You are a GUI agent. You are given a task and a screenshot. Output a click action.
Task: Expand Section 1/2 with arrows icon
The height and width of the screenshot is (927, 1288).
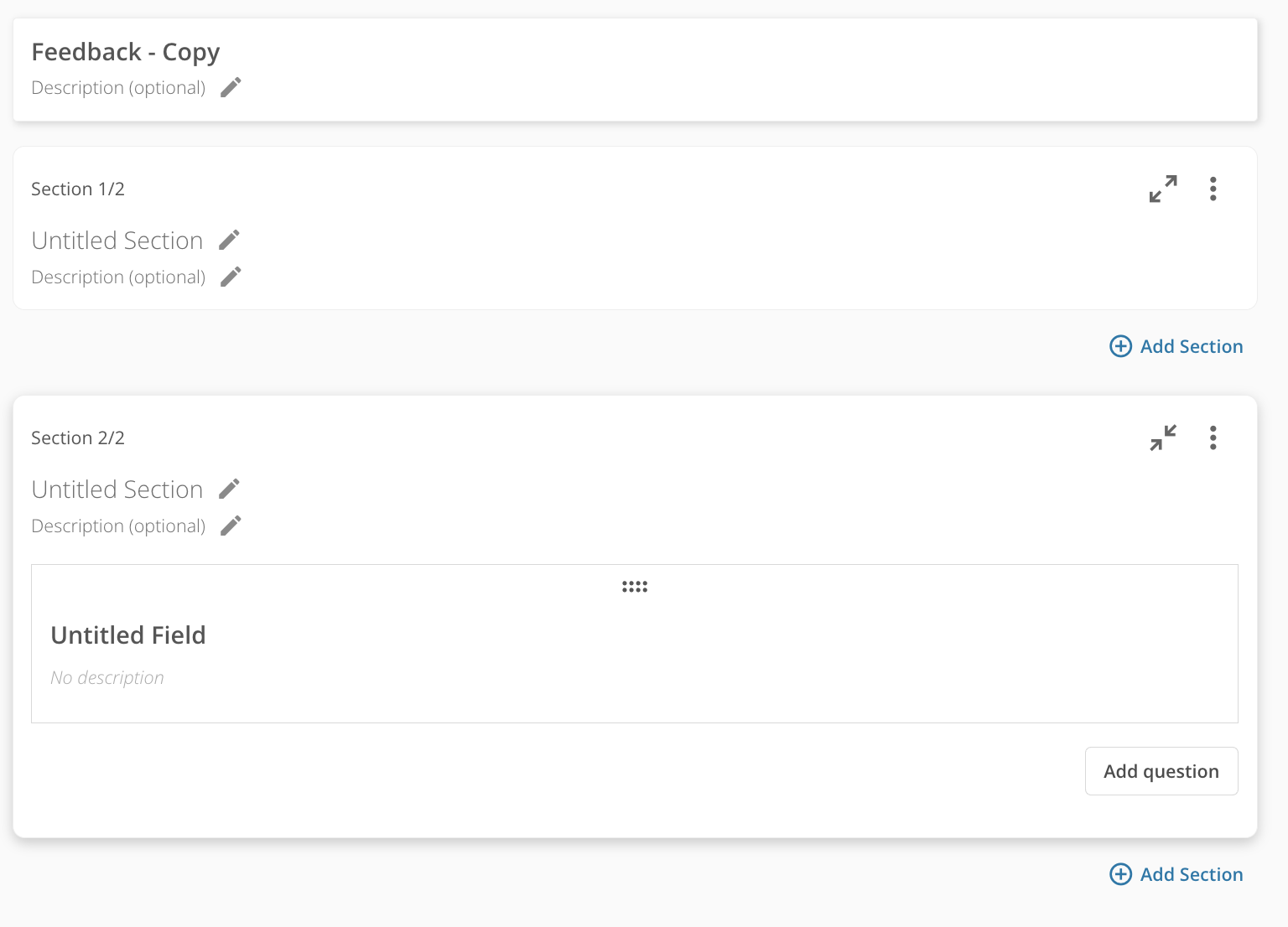click(1163, 189)
